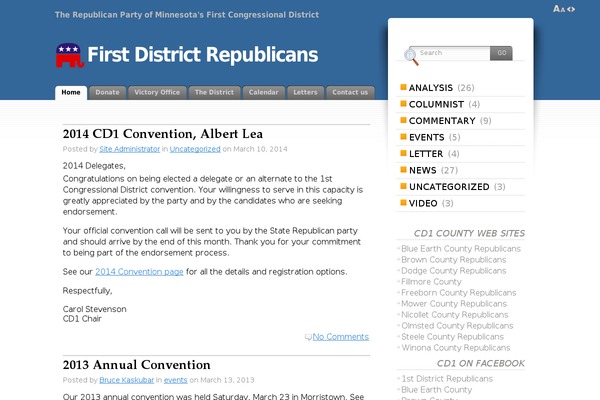
Task: Open 1st District Republicans Facebook link
Action: point(447,379)
